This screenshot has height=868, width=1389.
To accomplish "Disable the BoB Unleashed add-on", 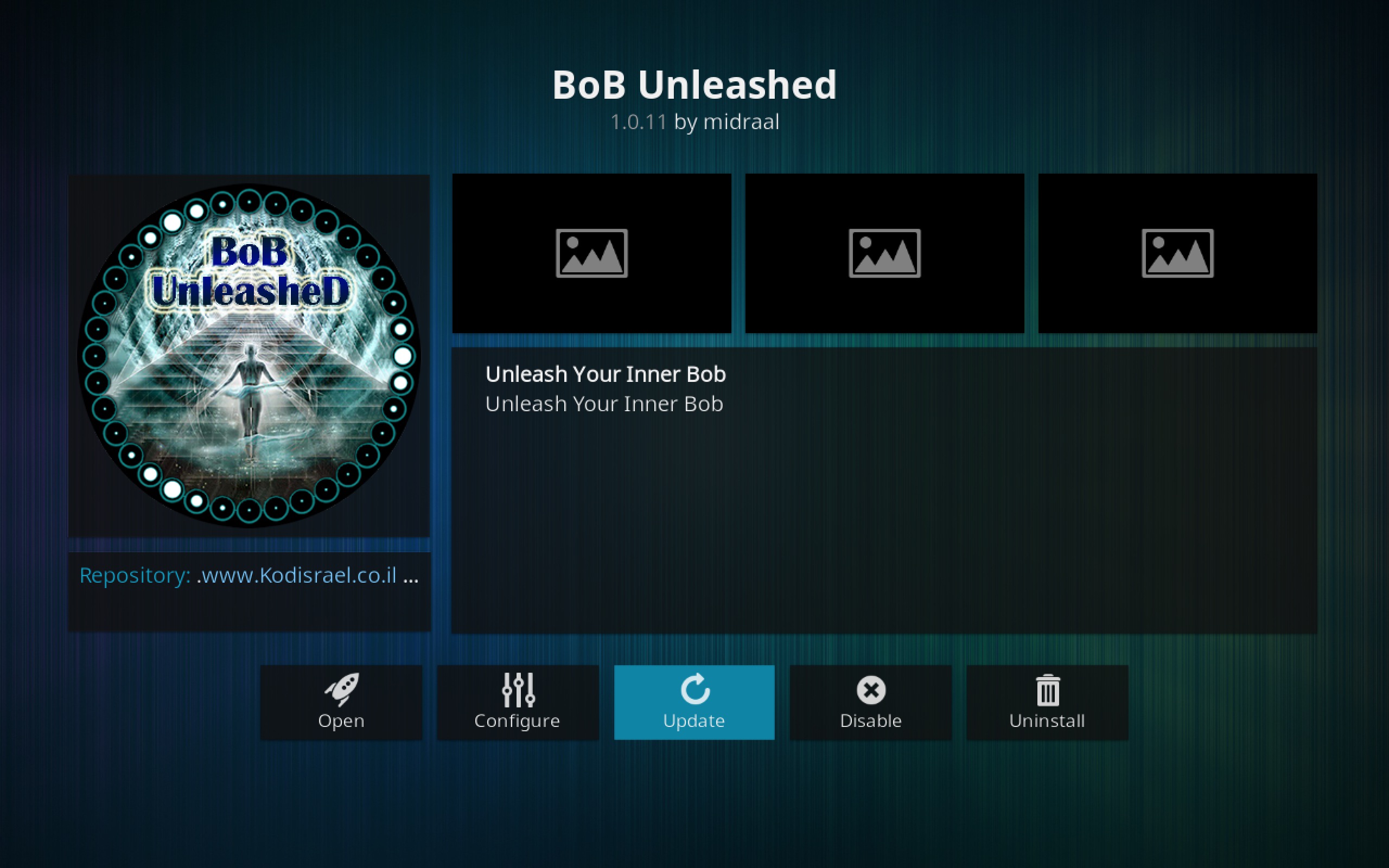I will click(x=871, y=702).
